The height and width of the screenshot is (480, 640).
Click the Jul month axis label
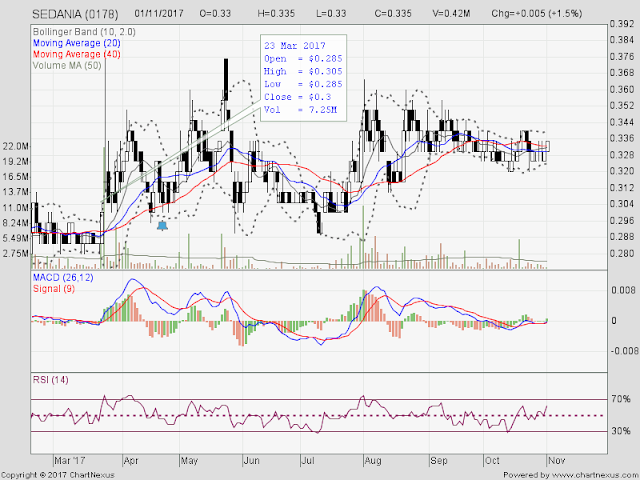click(x=308, y=461)
